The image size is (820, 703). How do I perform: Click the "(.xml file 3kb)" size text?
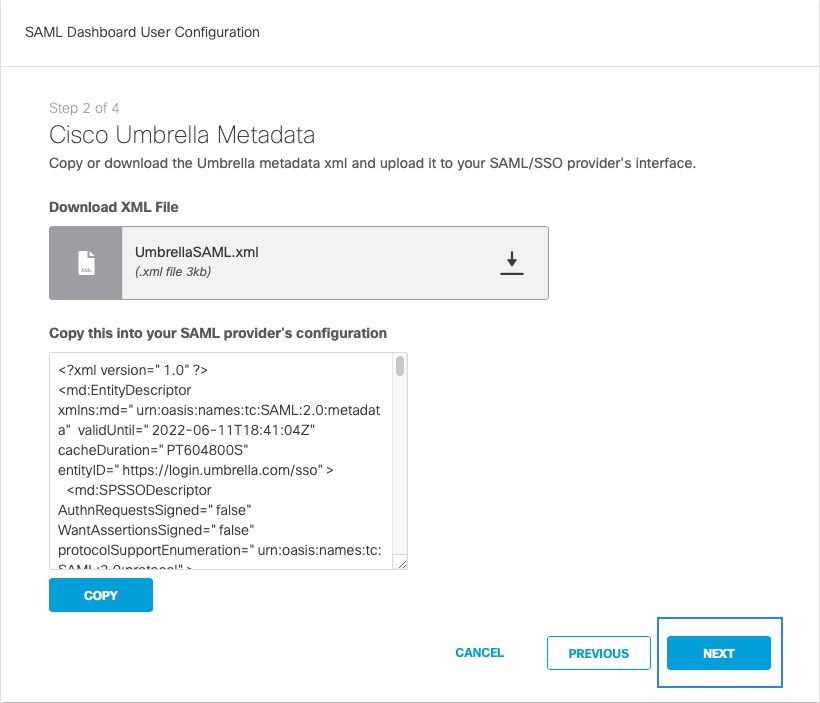(172, 272)
